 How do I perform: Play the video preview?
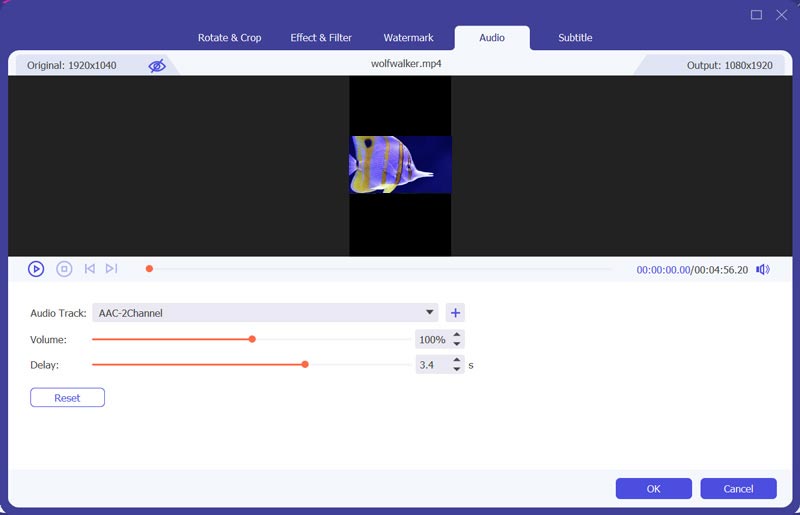[36, 269]
